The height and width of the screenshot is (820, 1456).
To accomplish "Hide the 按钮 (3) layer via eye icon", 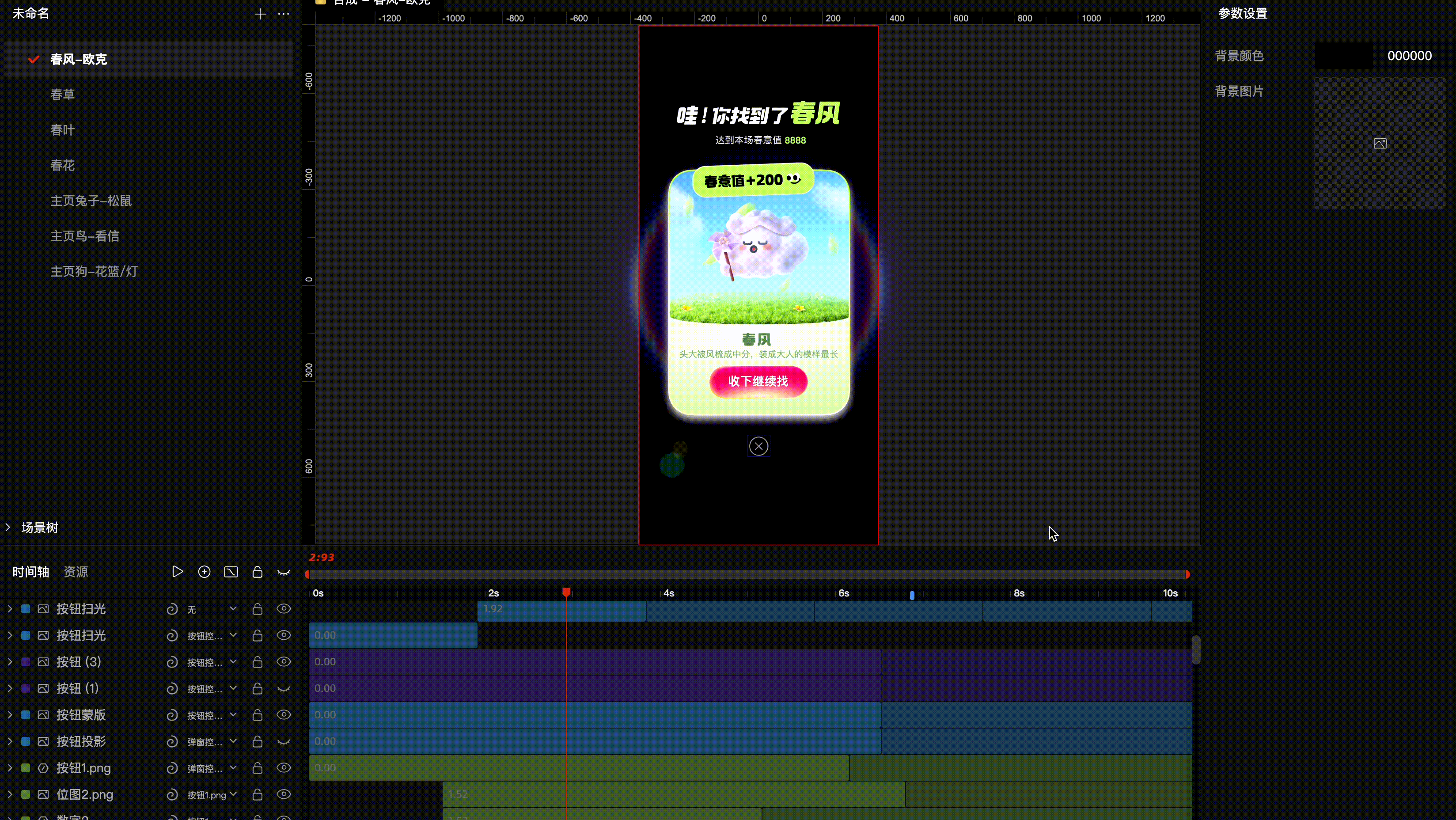I will tap(284, 662).
